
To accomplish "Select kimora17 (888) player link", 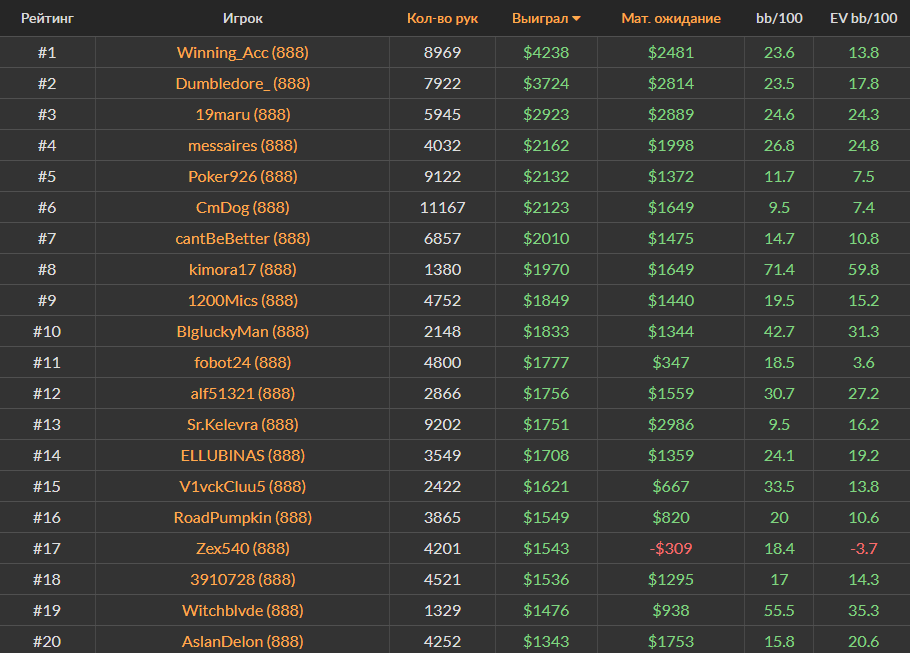I will 243,270.
